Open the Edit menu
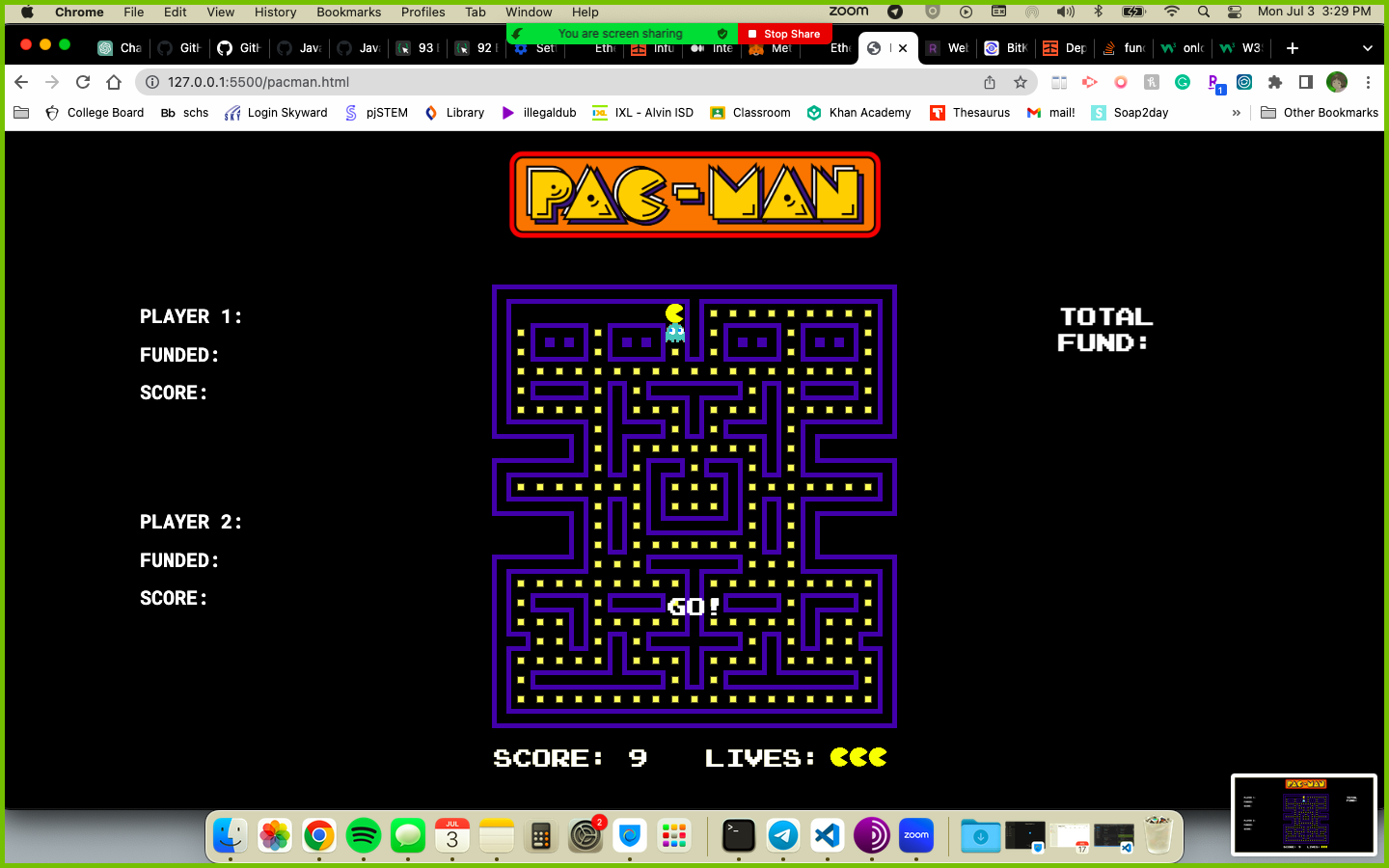Viewport: 1389px width, 868px height. (176, 12)
